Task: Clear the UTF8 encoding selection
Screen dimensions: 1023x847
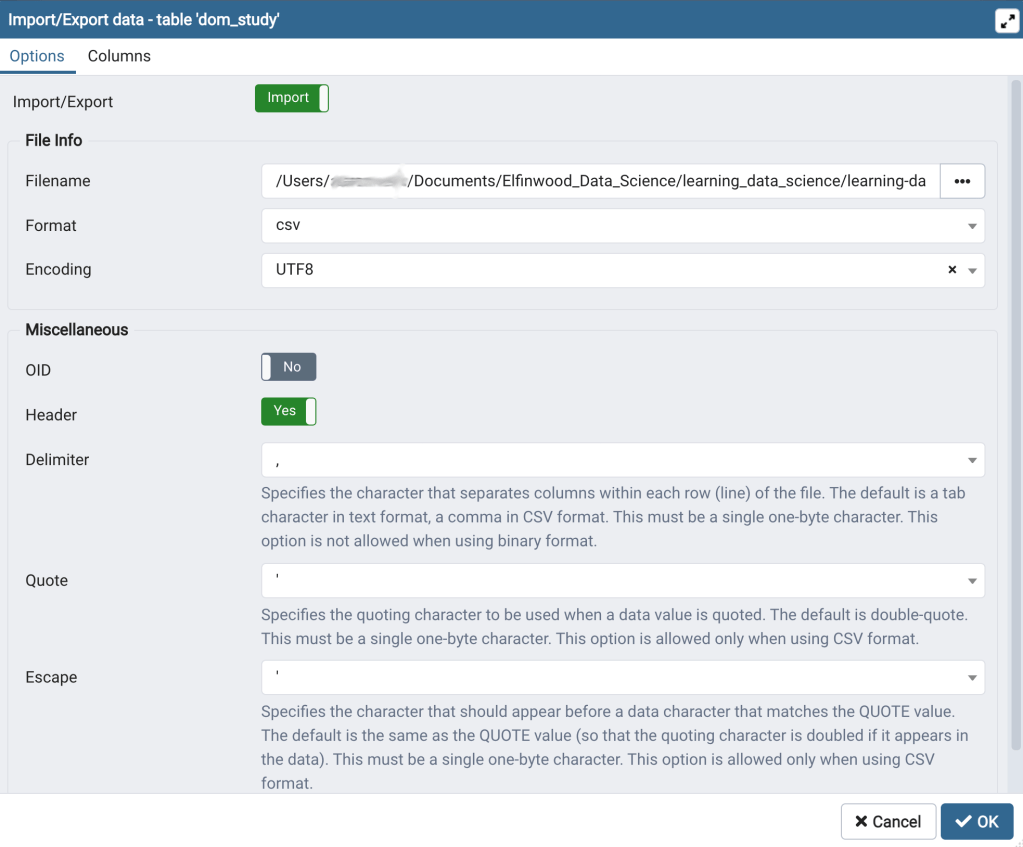Action: tap(952, 270)
